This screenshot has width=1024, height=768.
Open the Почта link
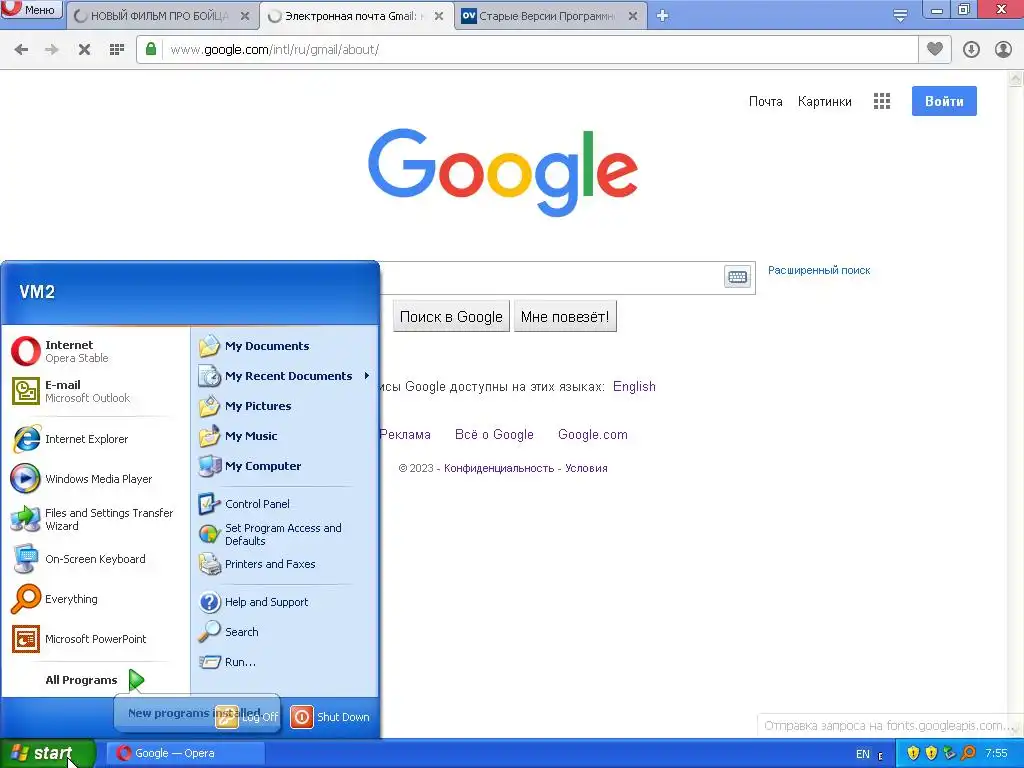[765, 101]
